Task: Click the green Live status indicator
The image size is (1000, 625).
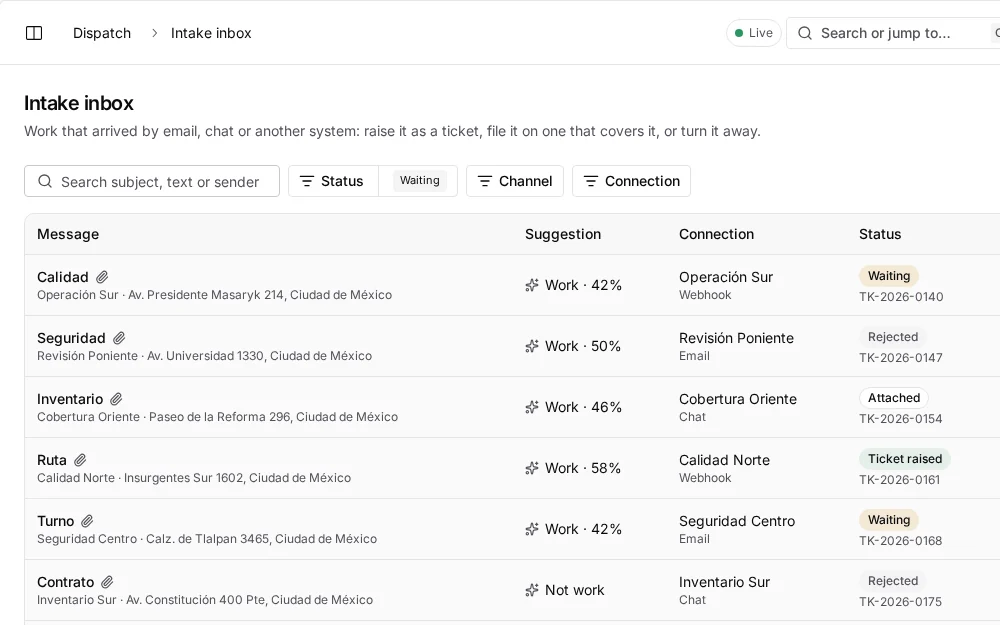Action: pyautogui.click(x=754, y=33)
